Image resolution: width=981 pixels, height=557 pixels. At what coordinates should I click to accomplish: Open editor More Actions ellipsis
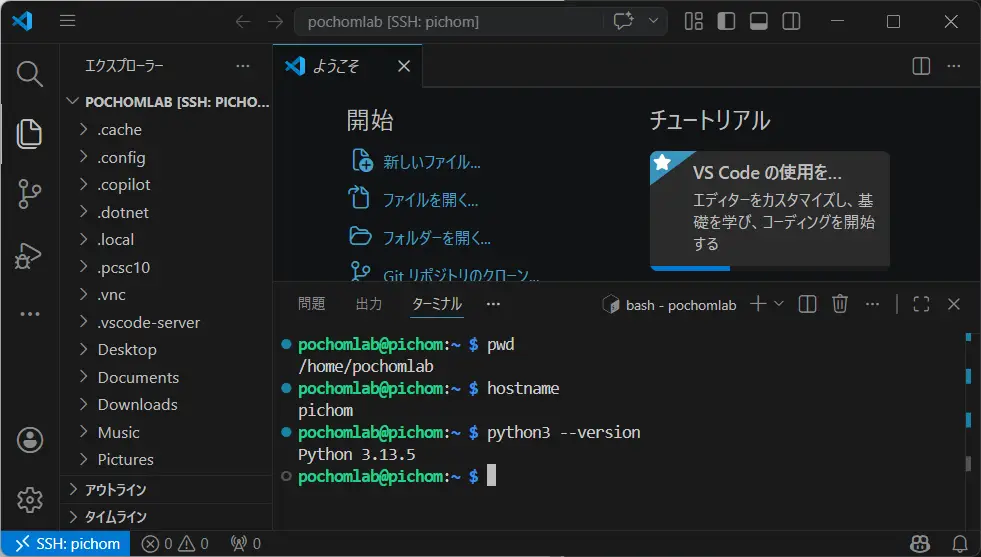[953, 66]
